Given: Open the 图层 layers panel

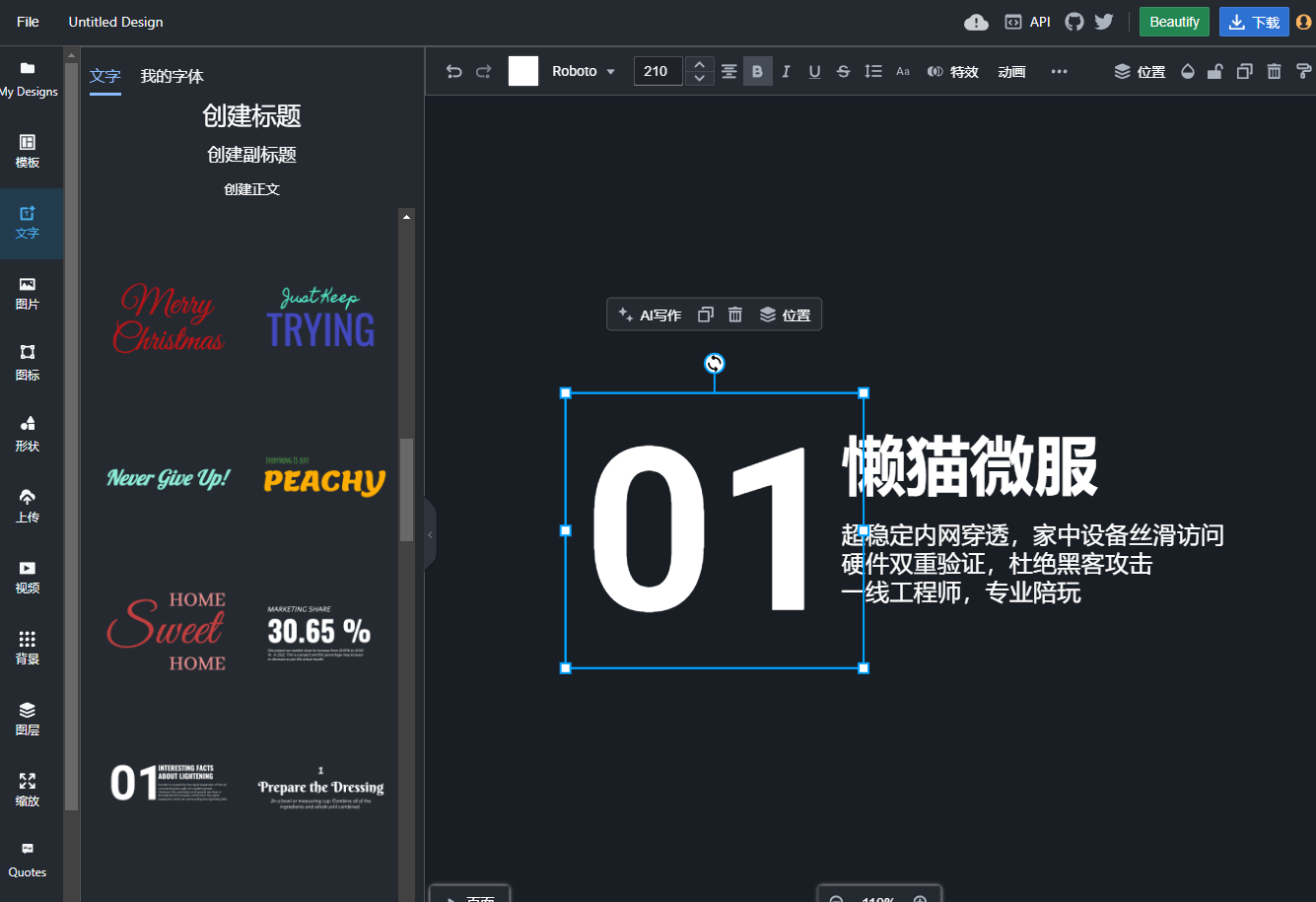Looking at the screenshot, I should click(x=28, y=720).
